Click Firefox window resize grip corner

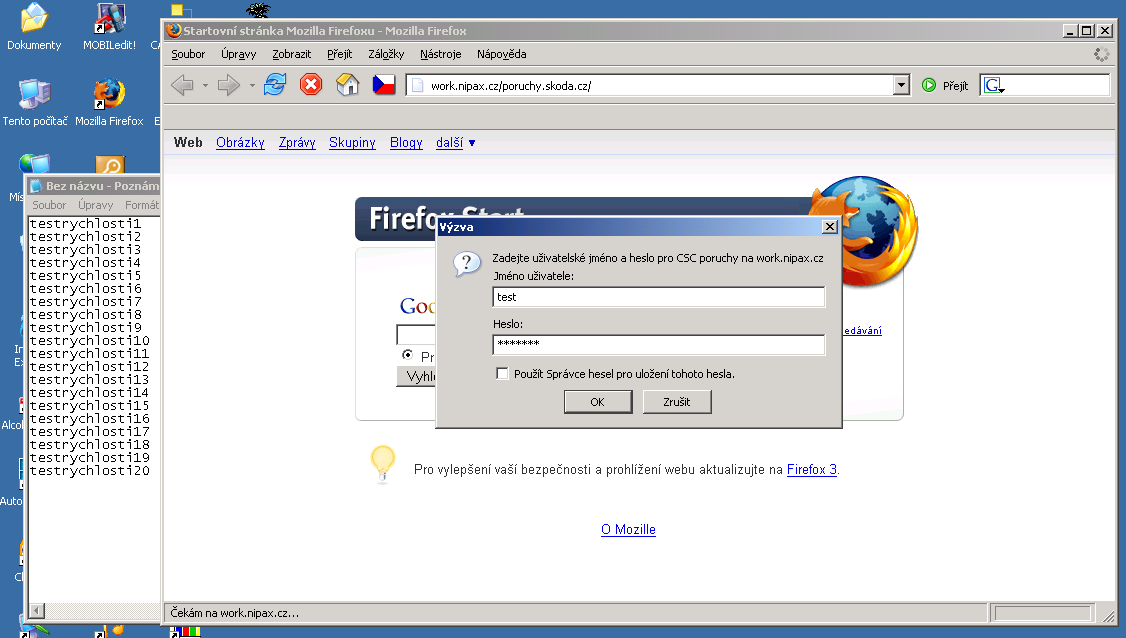point(1109,616)
